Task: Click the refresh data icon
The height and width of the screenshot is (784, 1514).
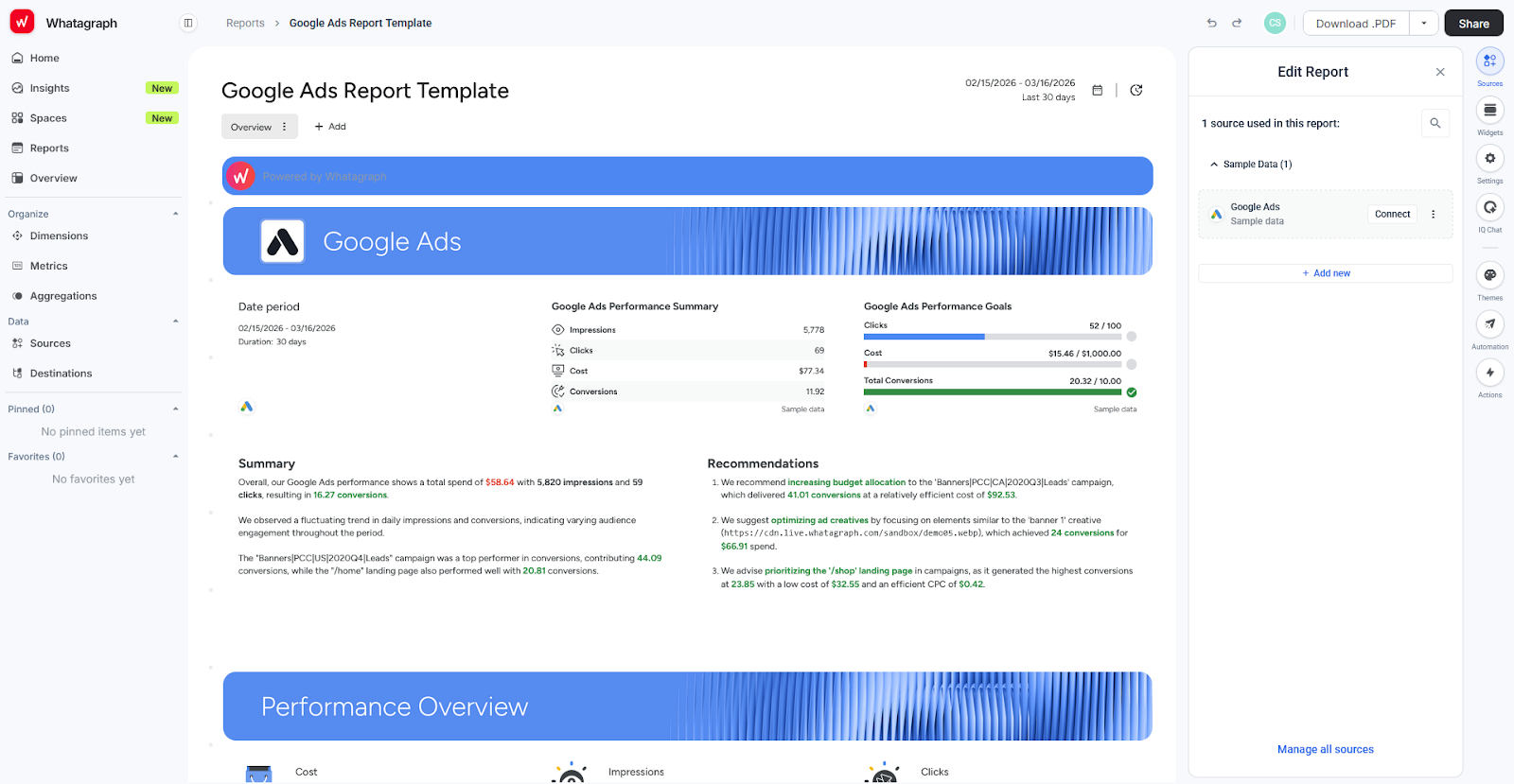Action: click(1136, 90)
